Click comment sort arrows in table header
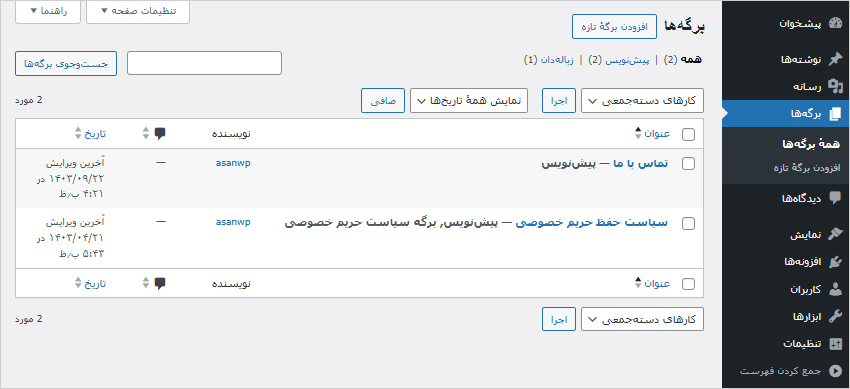 [145, 133]
